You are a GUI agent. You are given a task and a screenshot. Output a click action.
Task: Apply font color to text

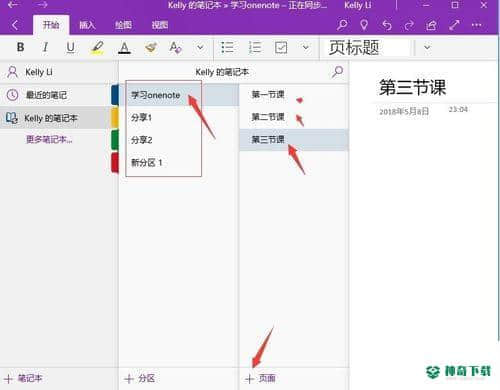click(x=124, y=48)
